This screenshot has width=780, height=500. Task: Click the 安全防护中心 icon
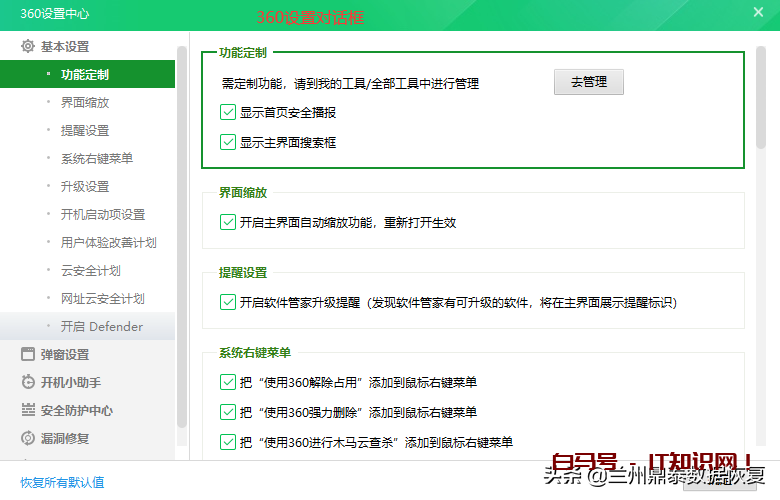pos(28,410)
